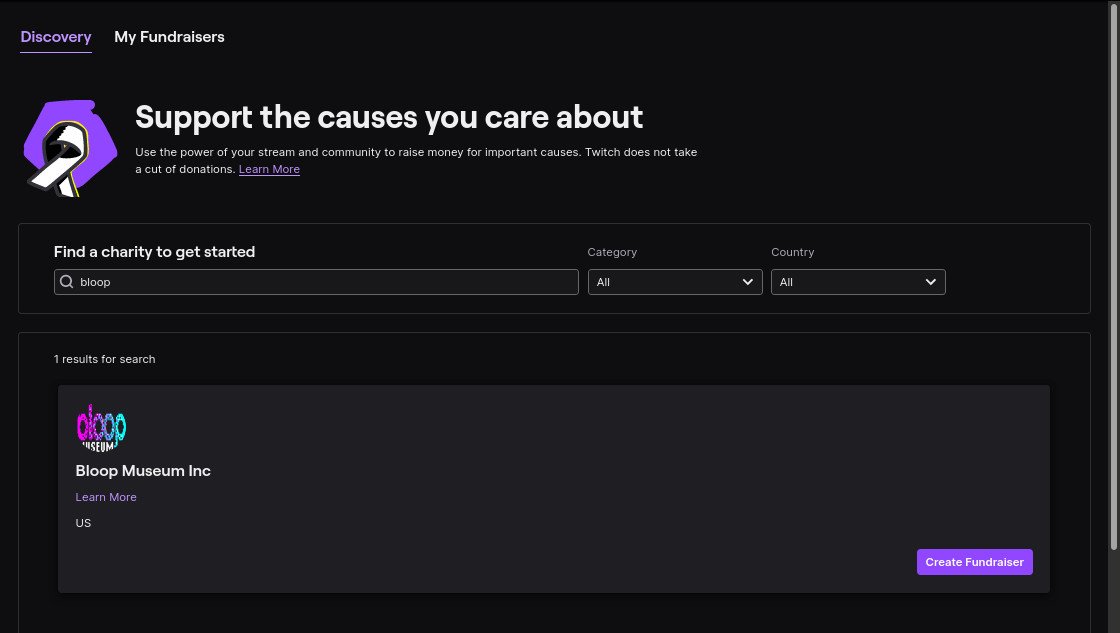Click the purple Twitch charity mascot illustration
The image size is (1120, 633).
tap(68, 148)
